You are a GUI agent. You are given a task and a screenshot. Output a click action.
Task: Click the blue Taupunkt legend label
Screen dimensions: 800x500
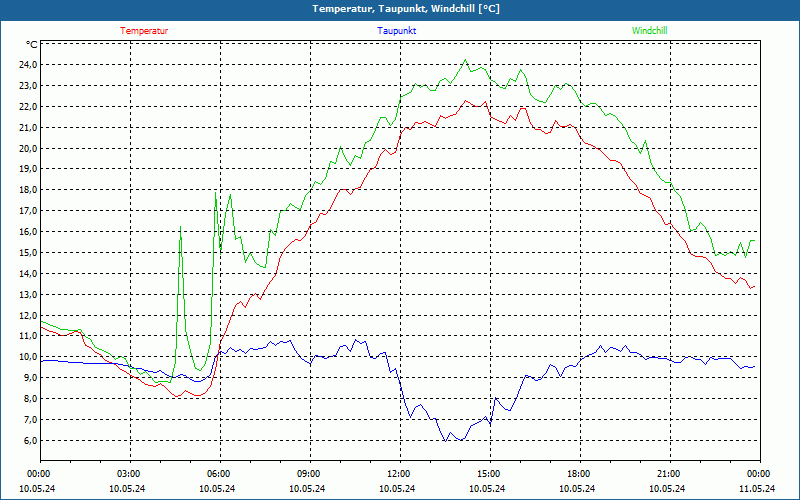point(396,31)
